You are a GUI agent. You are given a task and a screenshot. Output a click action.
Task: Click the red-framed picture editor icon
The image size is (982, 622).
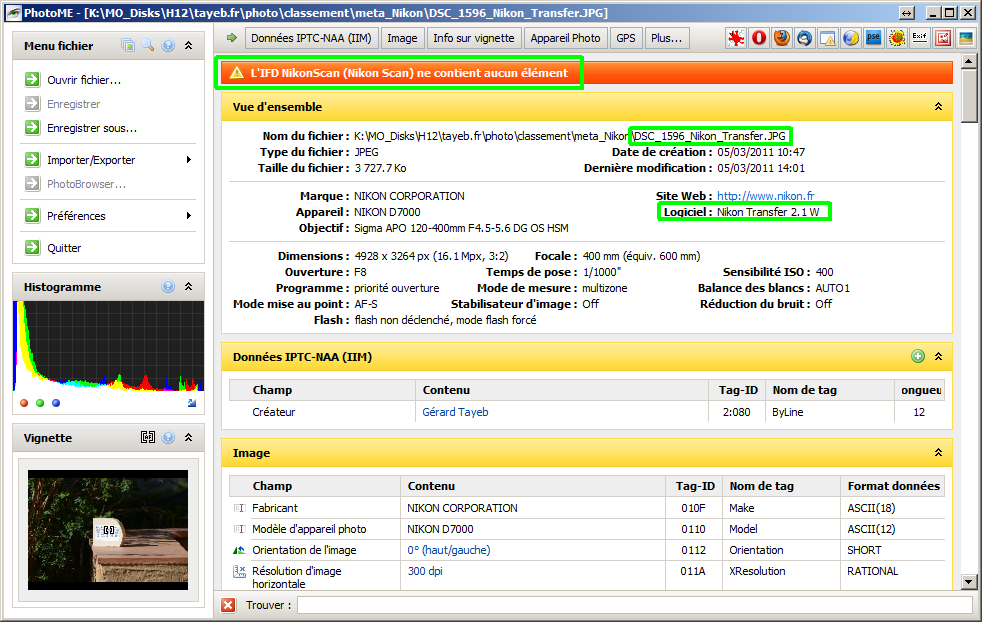(x=943, y=38)
